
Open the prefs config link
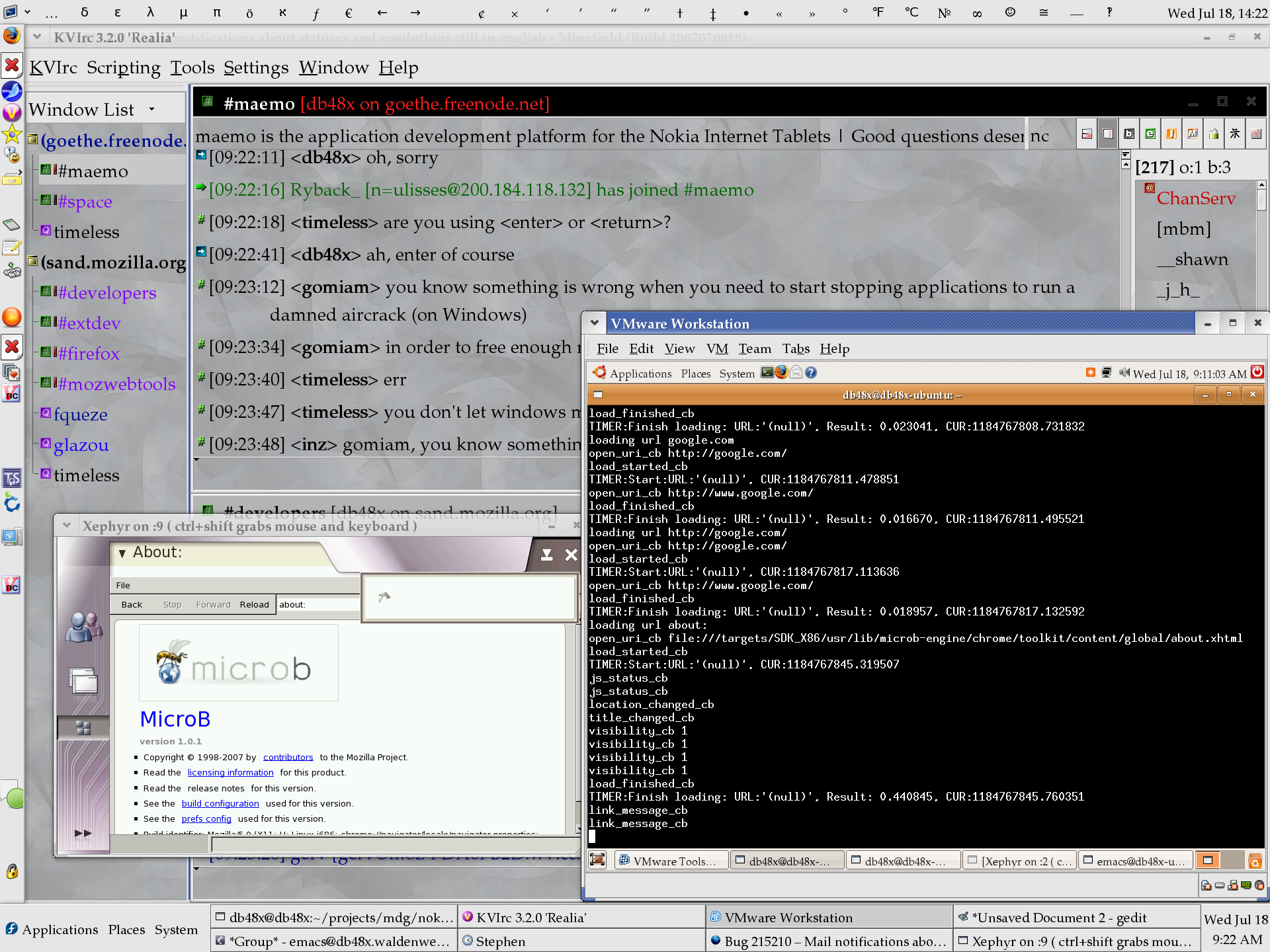pos(206,818)
